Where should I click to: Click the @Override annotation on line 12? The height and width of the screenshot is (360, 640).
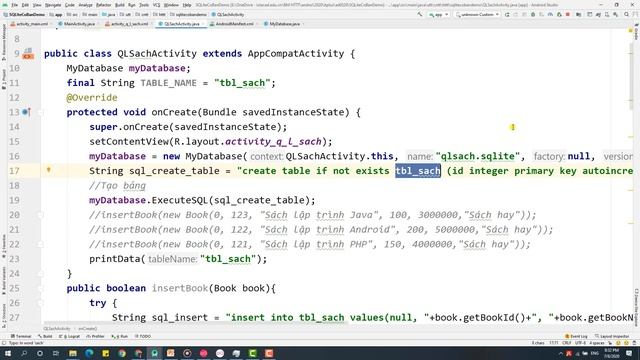92,98
